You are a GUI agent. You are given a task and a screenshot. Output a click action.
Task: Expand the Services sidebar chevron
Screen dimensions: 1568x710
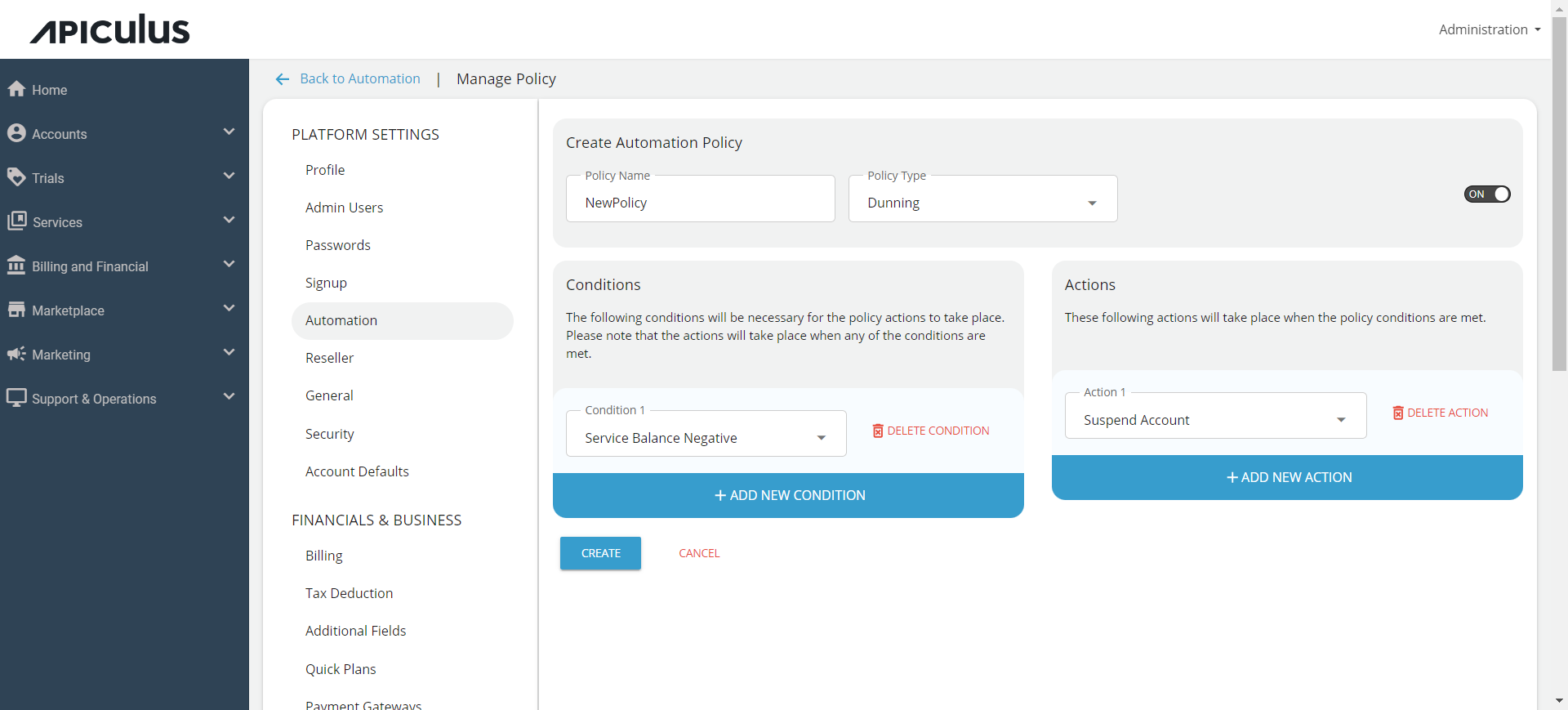[x=229, y=220]
